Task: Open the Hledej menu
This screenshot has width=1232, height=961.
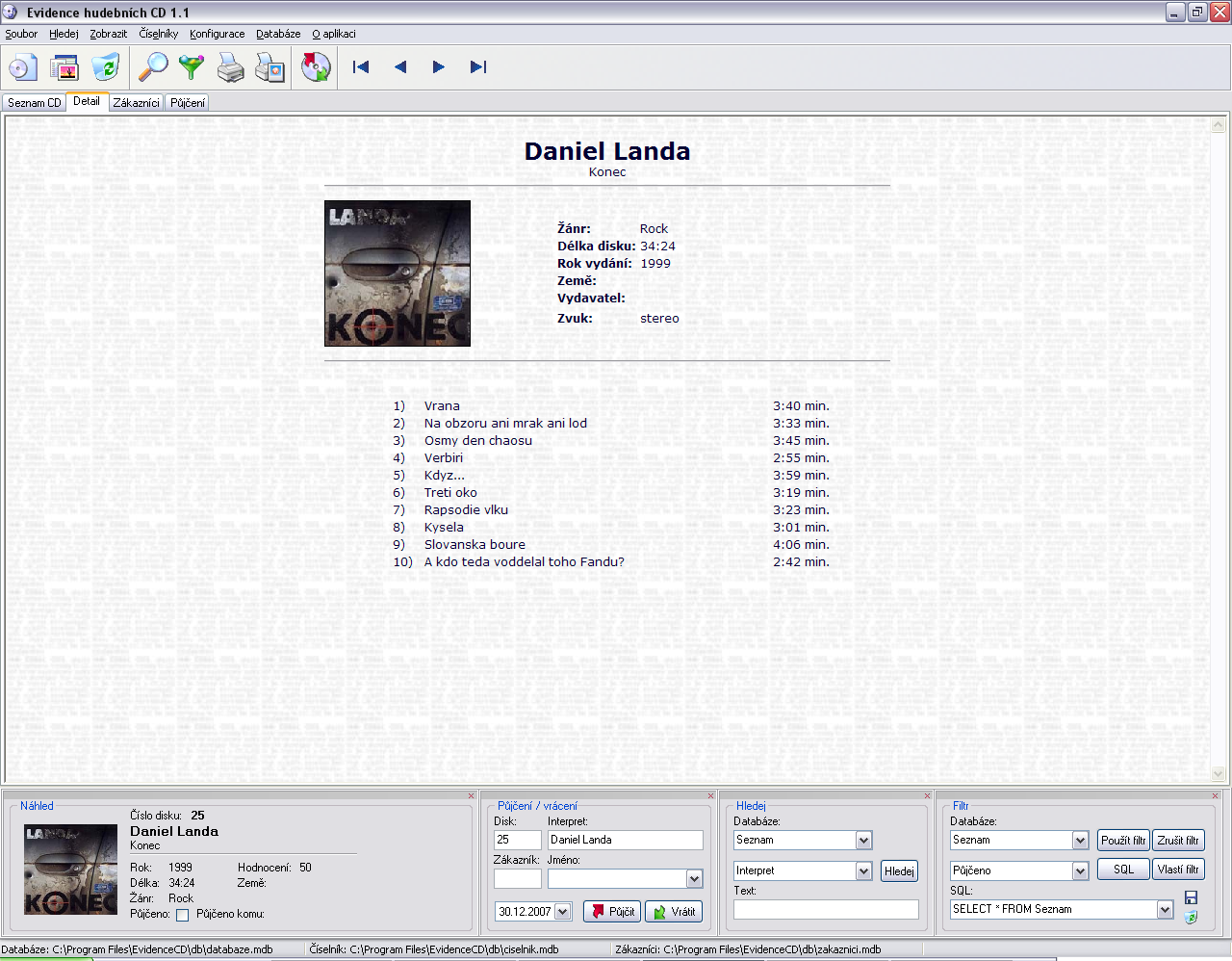Action: pyautogui.click(x=64, y=34)
